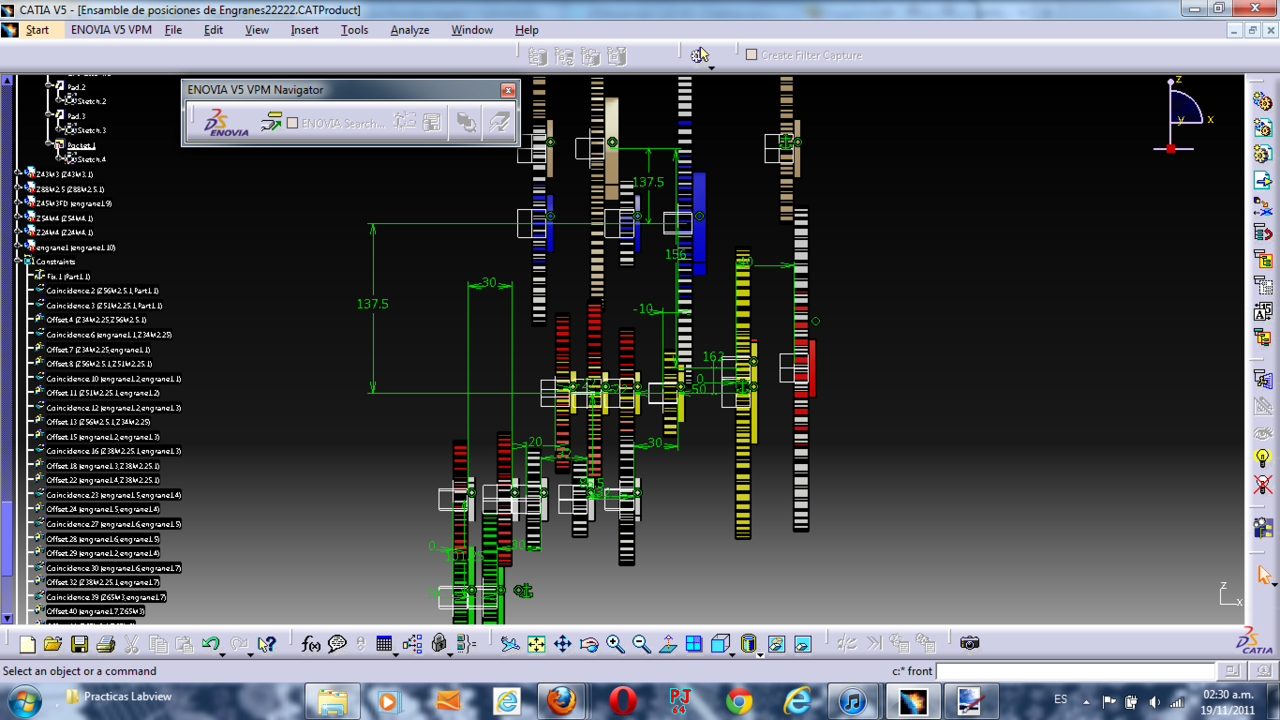Click the Fit All In view icon
The image size is (1280, 720).
coord(536,645)
